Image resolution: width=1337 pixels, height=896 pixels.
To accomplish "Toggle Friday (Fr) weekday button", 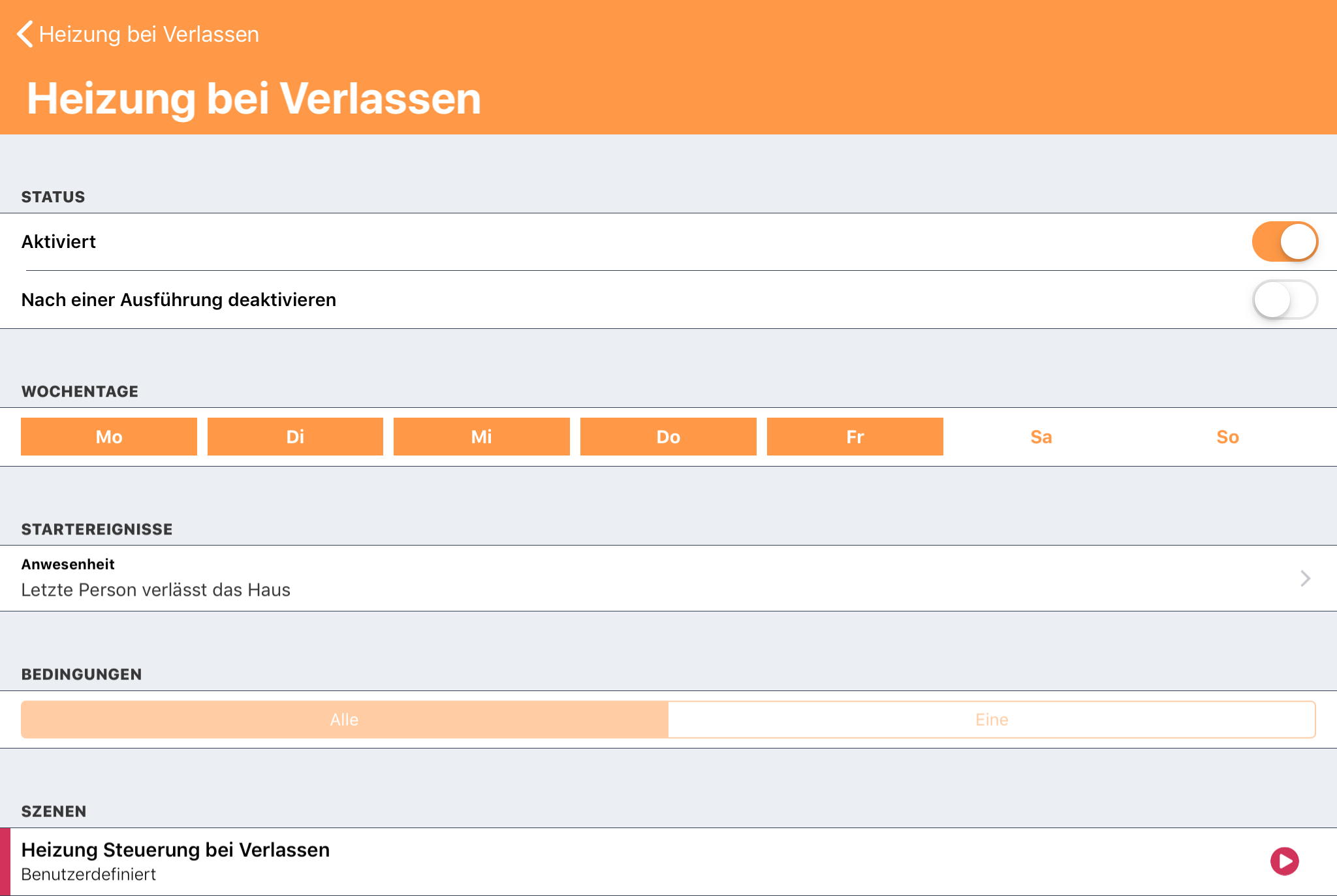I will (x=855, y=437).
